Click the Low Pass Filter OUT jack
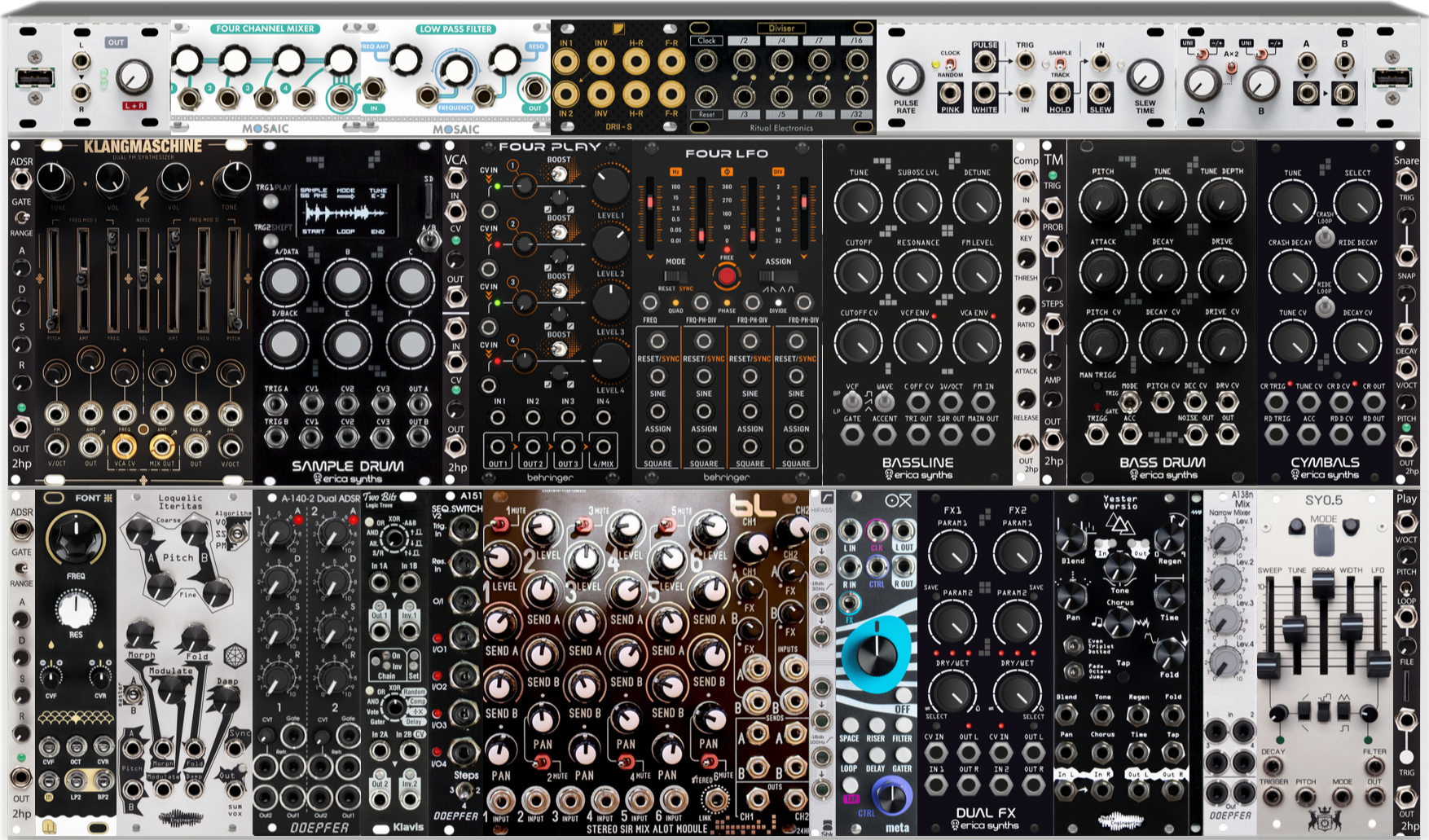Image resolution: width=1429 pixels, height=840 pixels. [534, 87]
